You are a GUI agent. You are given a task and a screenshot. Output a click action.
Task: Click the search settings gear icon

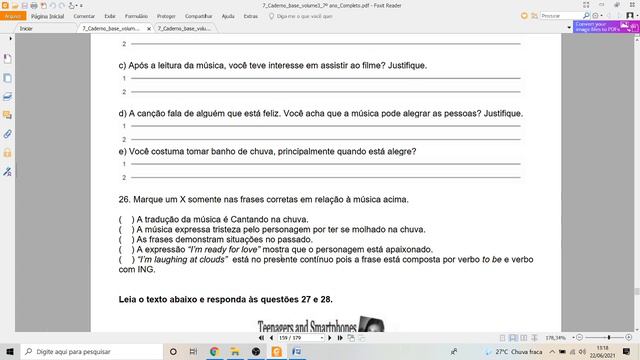click(596, 16)
